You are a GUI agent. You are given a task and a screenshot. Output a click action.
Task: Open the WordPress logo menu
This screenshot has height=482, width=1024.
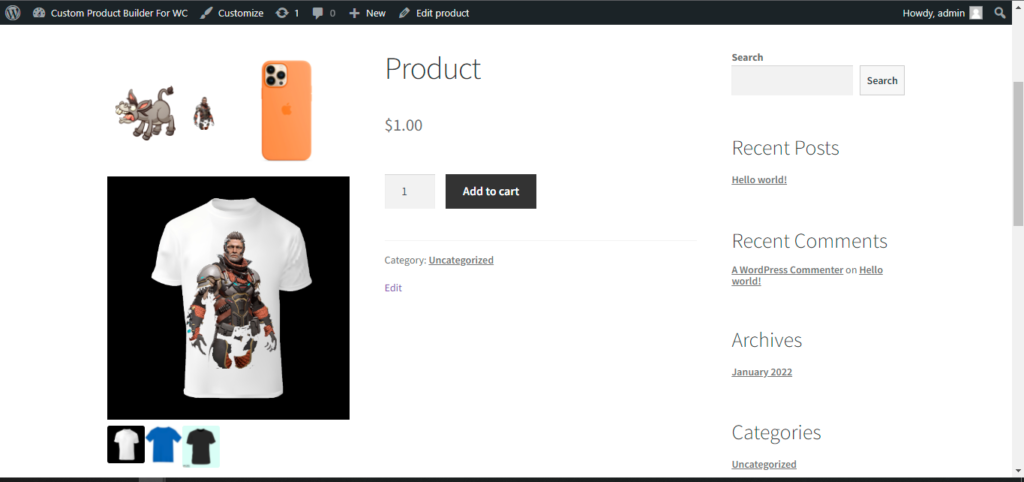click(x=12, y=12)
